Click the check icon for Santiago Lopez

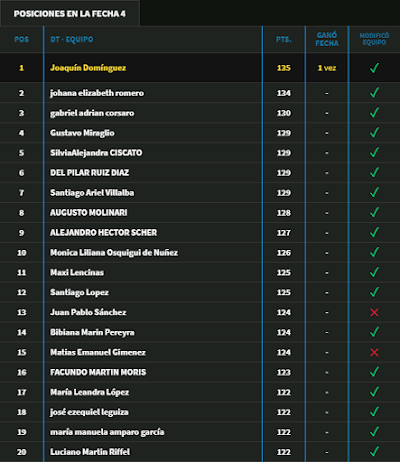click(x=374, y=292)
